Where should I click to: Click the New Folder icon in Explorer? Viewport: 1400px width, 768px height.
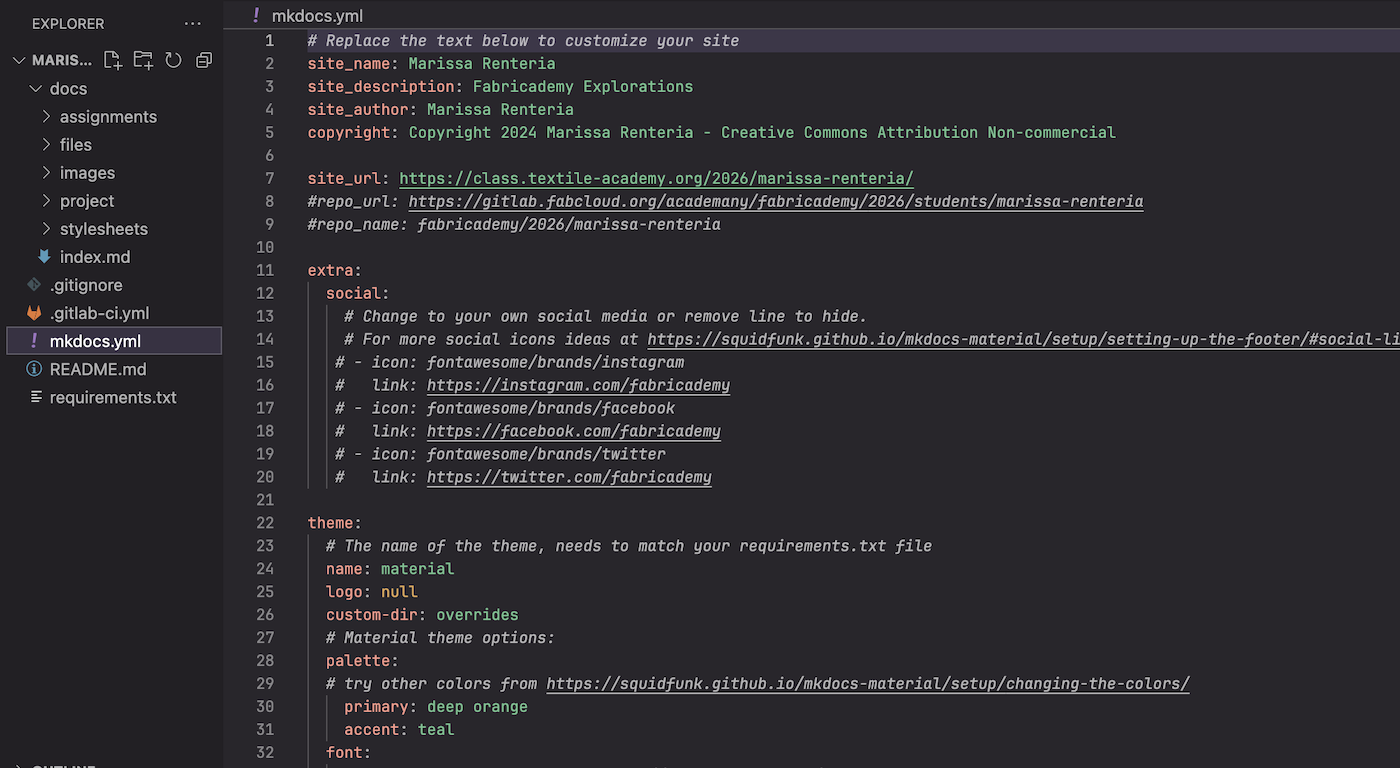[143, 60]
